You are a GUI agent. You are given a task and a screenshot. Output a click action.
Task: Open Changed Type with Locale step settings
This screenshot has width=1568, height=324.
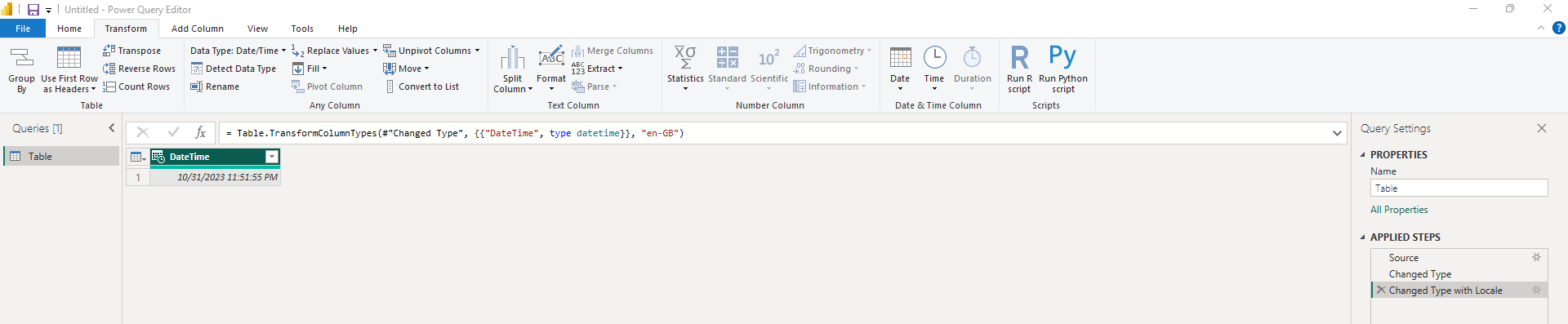[x=1536, y=290]
